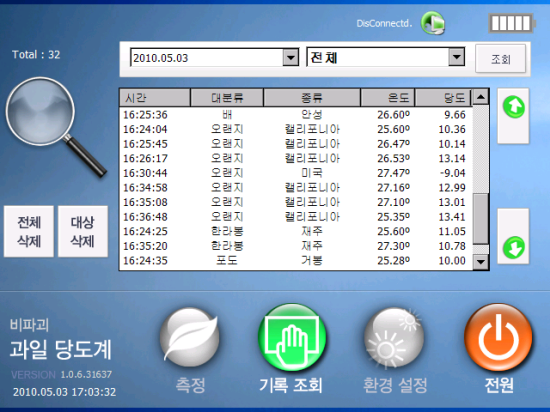
Task: Open the date dropdown showing 2010.05.03
Action: pyautogui.click(x=291, y=58)
